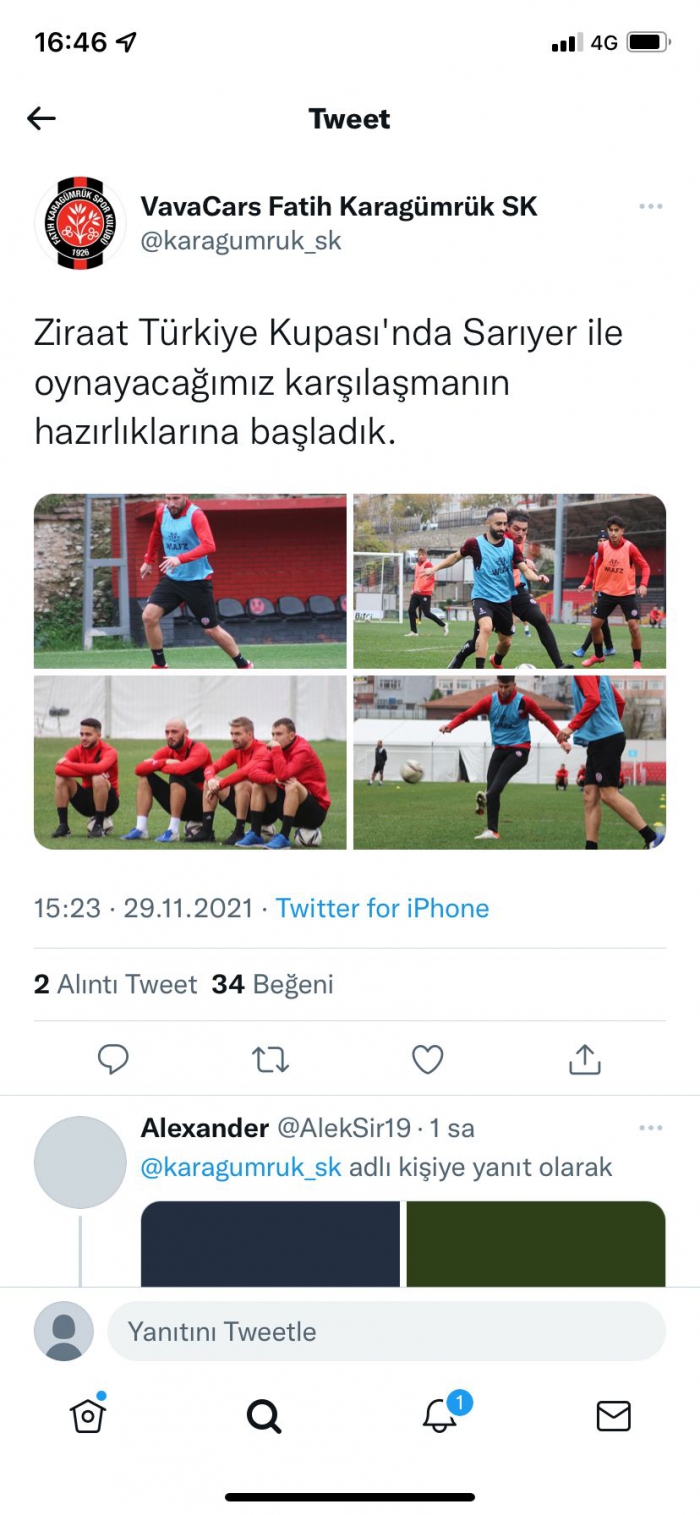Open the Search magnifier tab
This screenshot has width=700, height=1515.
coord(264,1416)
